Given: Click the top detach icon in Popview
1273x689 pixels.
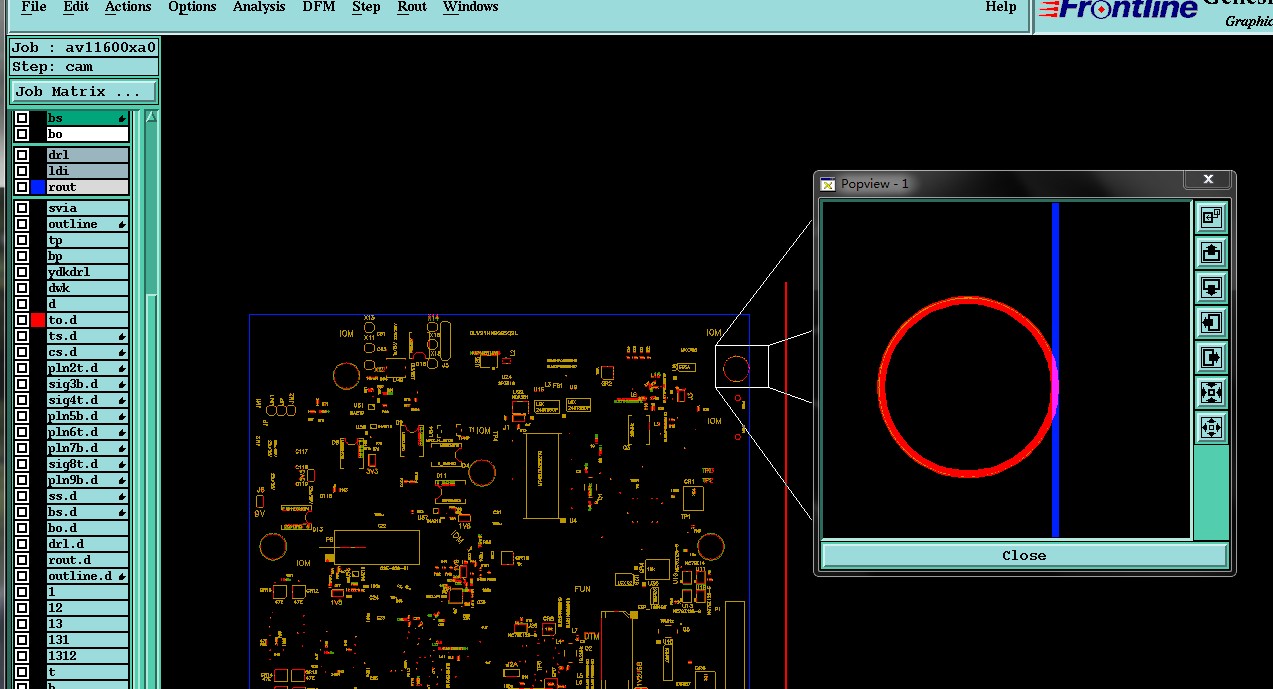Looking at the screenshot, I should [1211, 218].
